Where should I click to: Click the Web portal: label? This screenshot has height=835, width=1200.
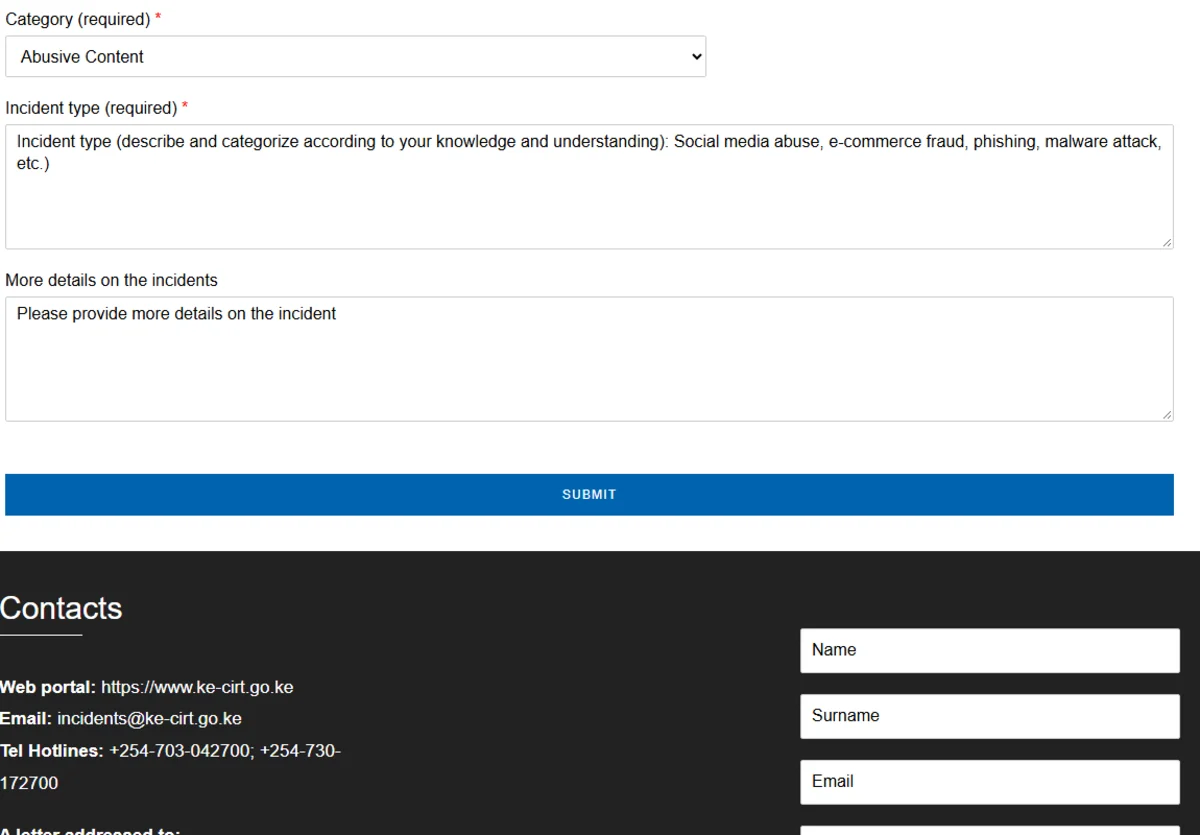48,688
